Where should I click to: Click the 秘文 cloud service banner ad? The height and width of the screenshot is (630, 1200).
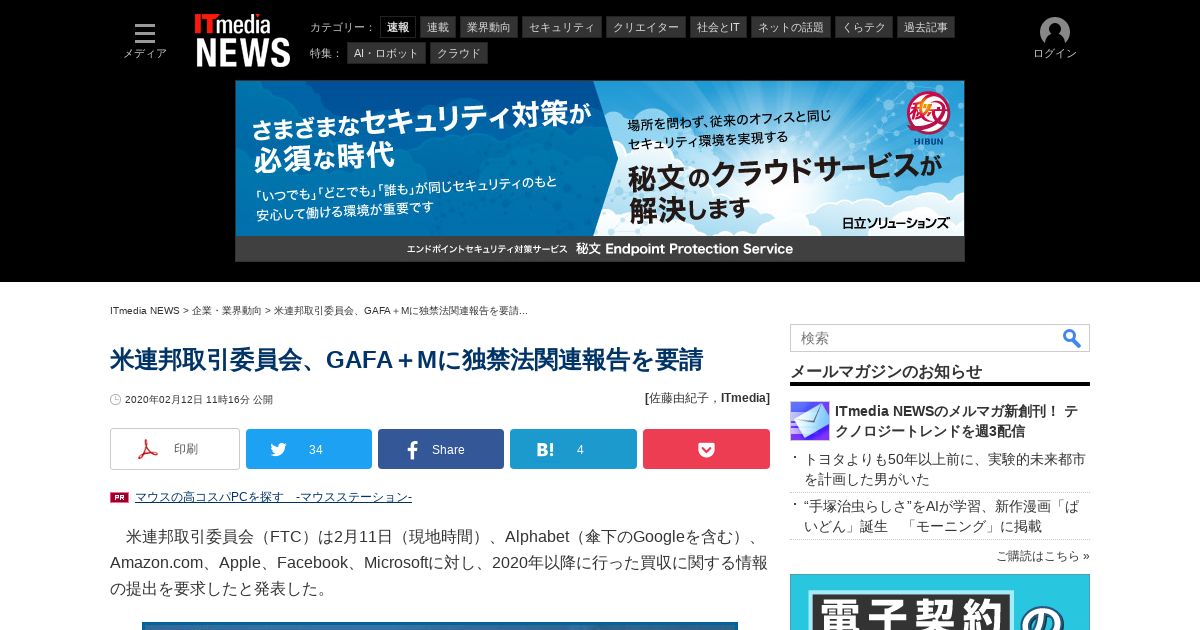600,171
